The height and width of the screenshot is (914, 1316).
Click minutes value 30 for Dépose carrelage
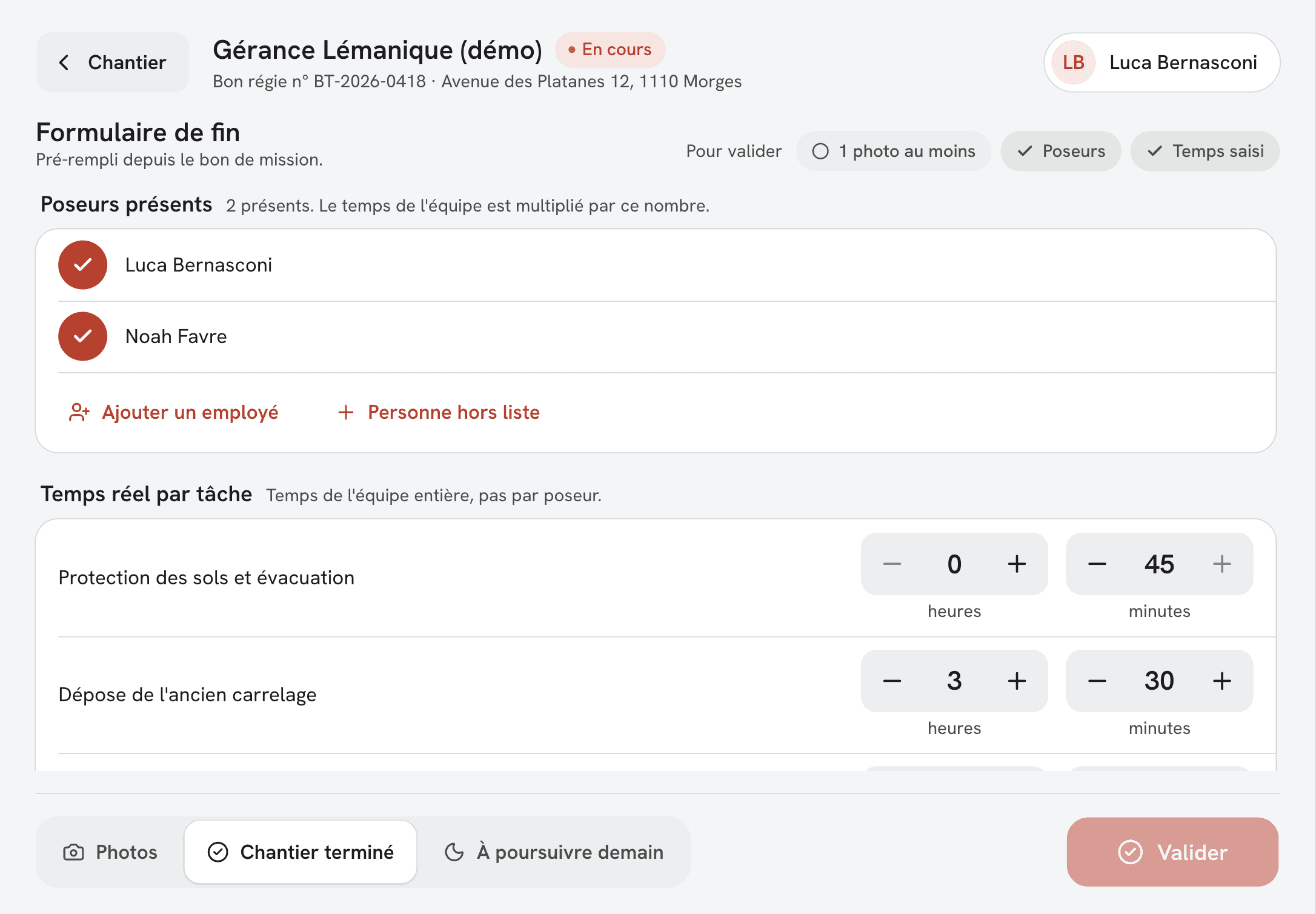tap(1160, 681)
